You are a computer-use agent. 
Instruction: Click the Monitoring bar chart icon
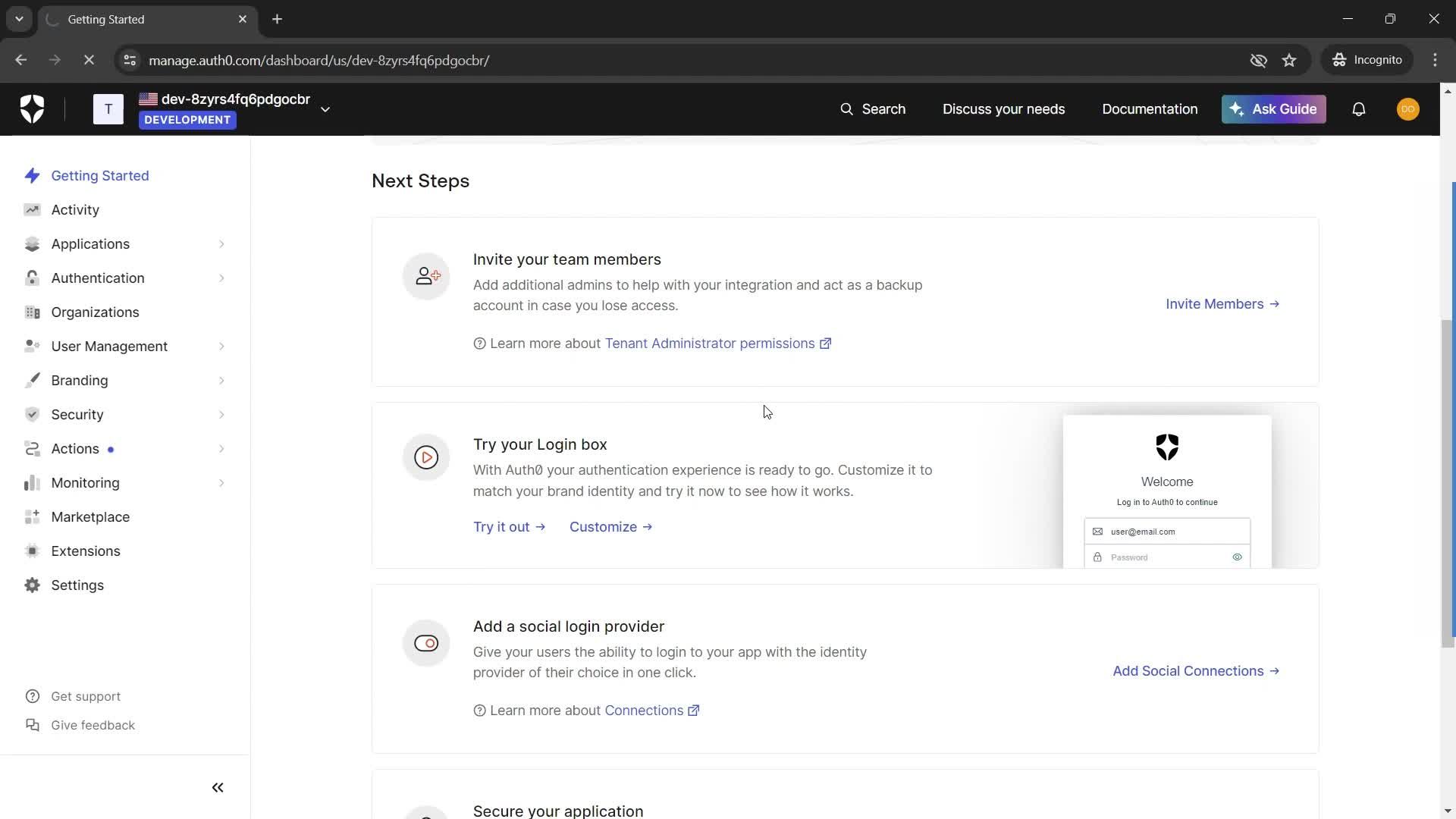pyautogui.click(x=32, y=483)
